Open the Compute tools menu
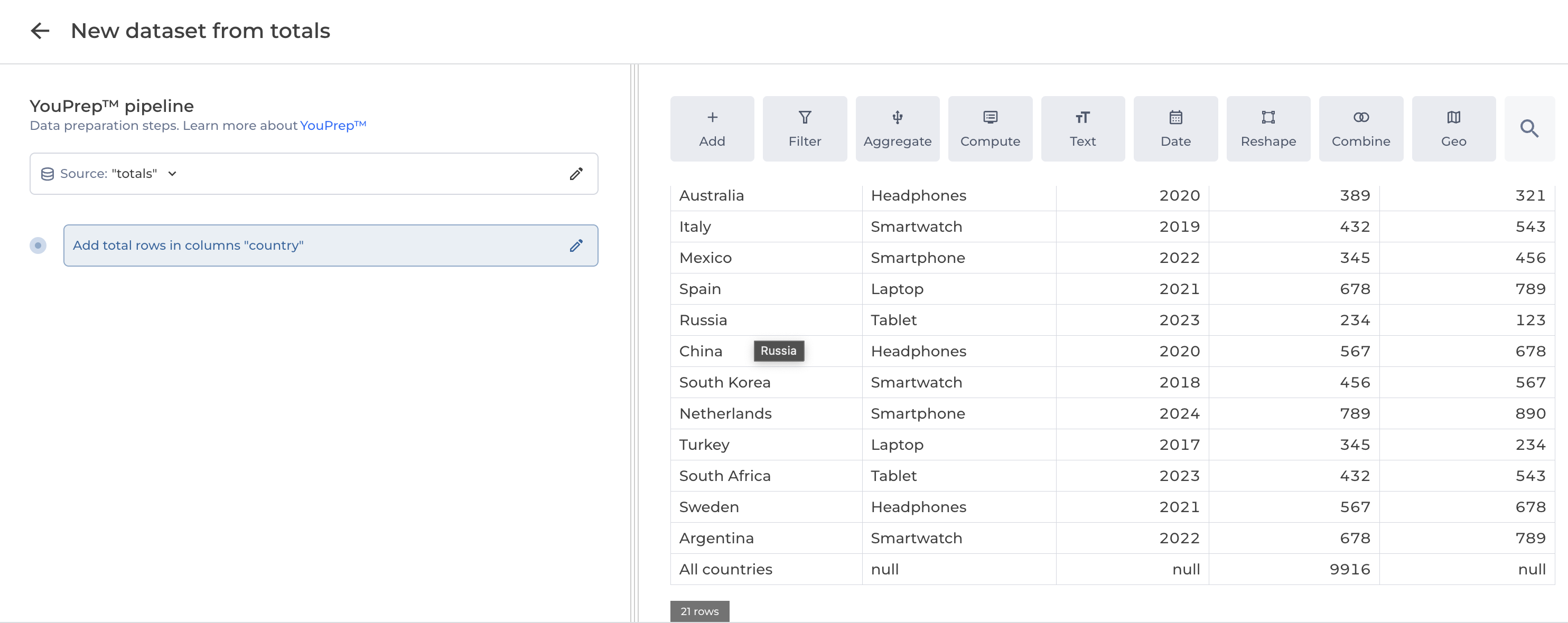 [x=990, y=128]
